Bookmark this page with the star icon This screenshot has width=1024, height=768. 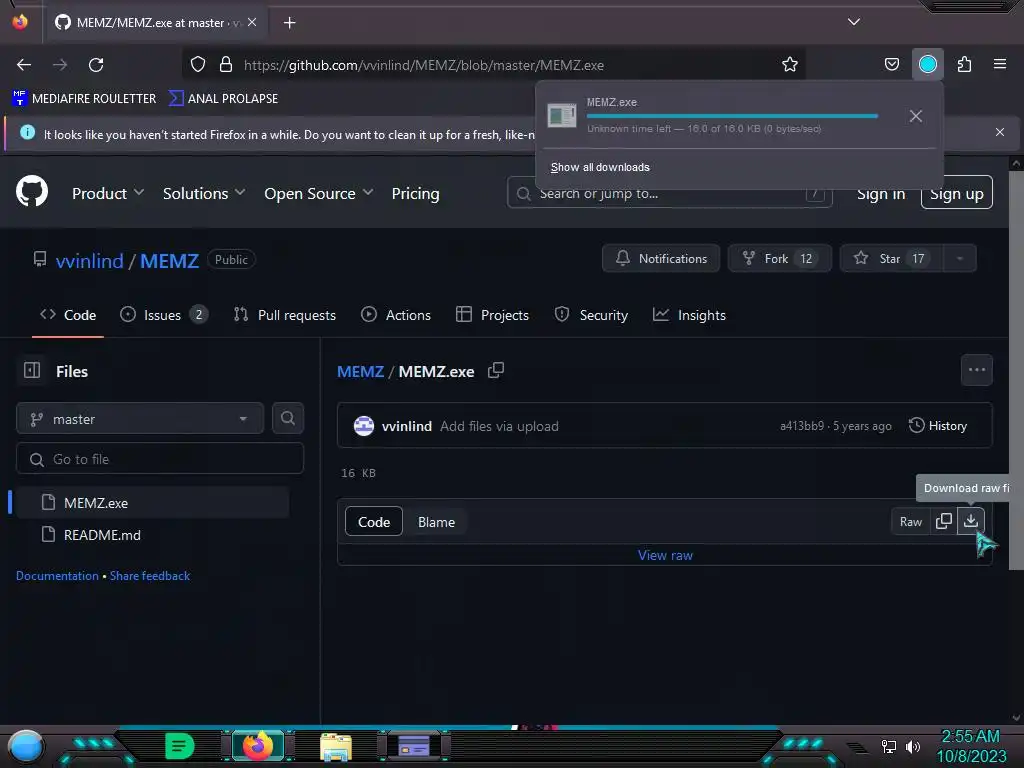(x=790, y=65)
